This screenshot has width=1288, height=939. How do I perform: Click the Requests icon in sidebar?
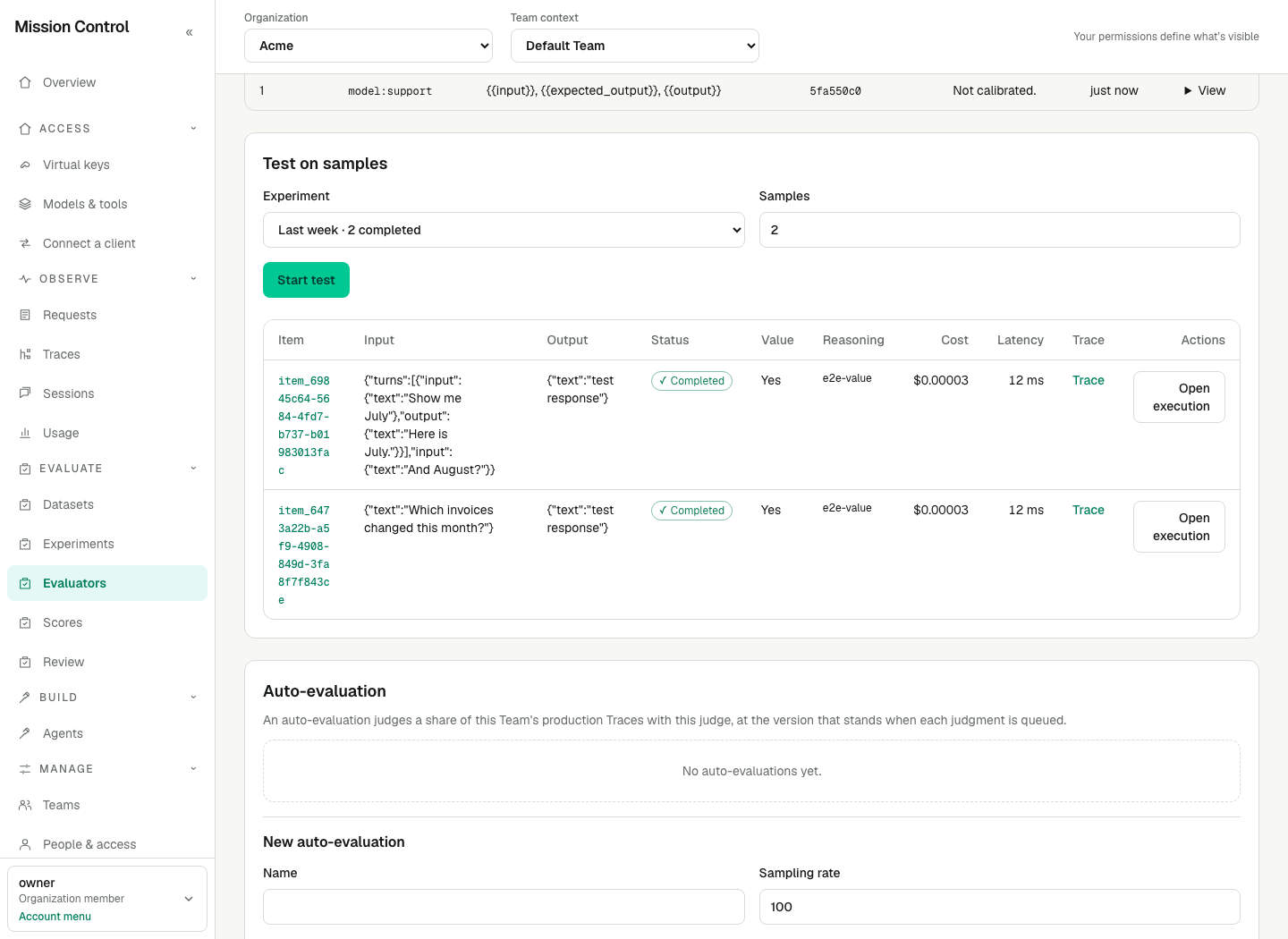tap(25, 315)
